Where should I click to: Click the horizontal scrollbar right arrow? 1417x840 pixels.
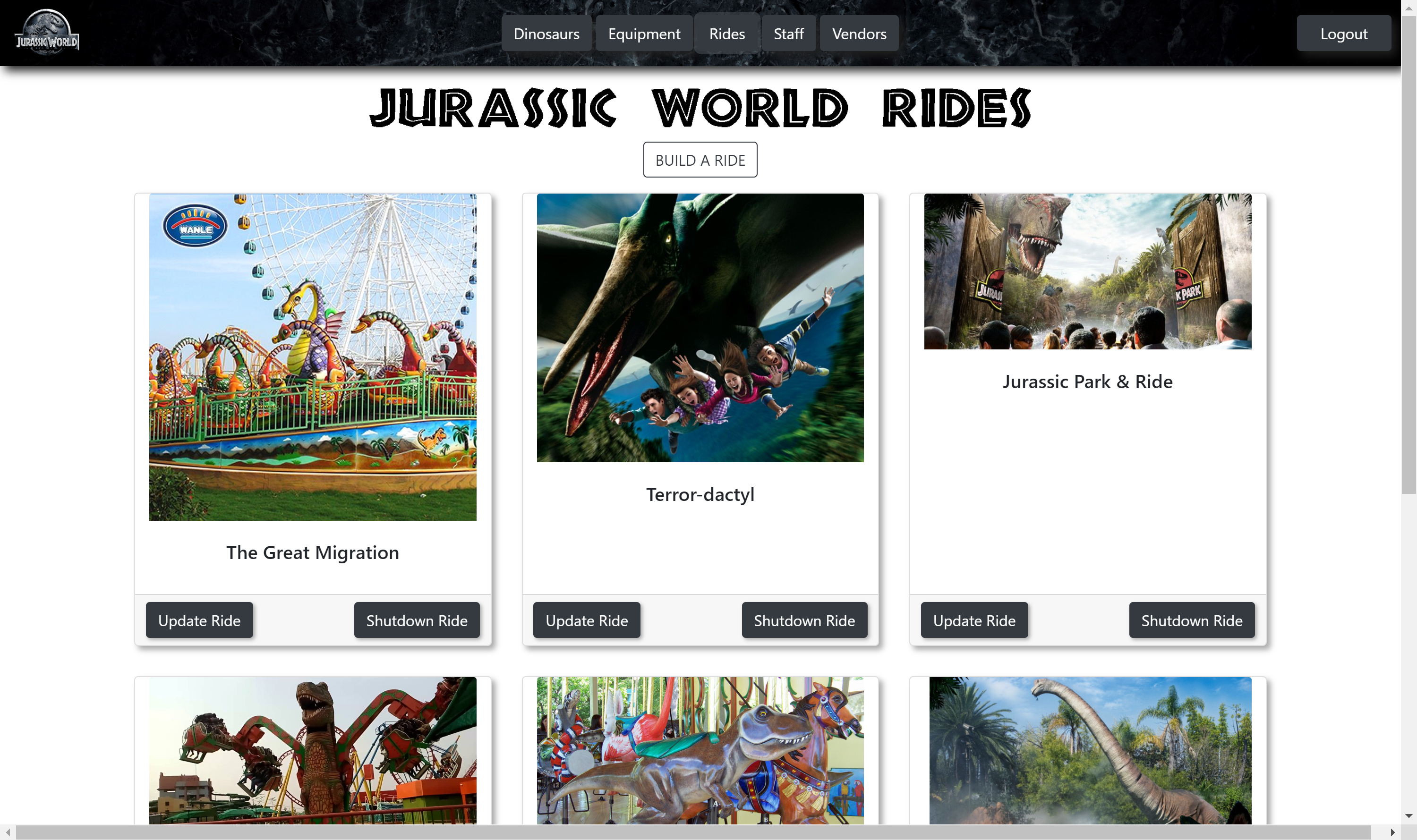pos(1392,832)
